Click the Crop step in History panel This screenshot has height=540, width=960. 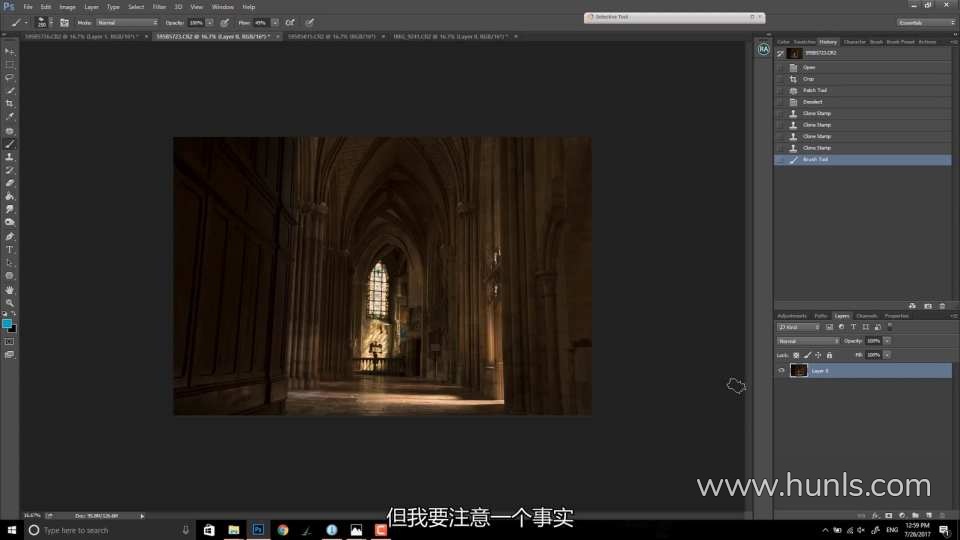coord(808,79)
